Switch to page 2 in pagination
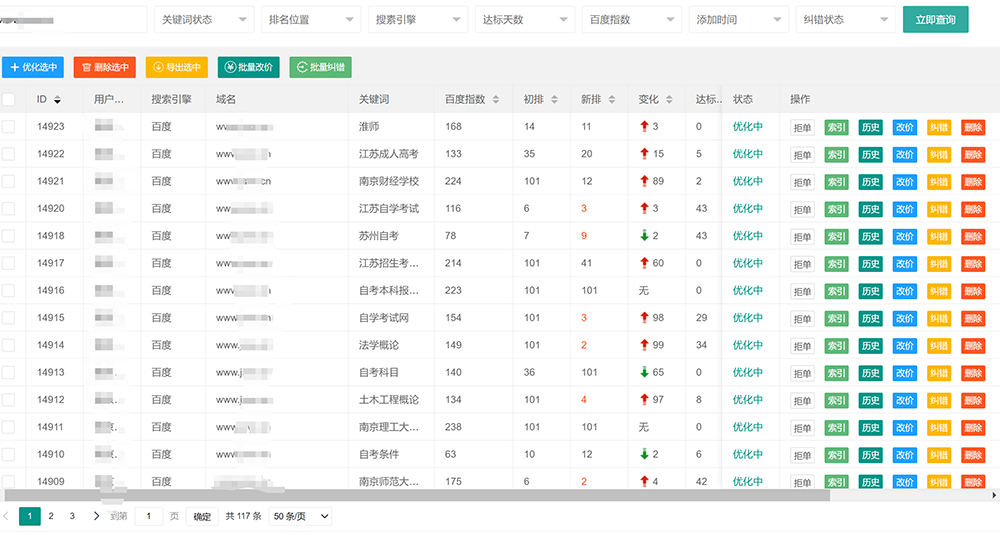Viewport: 1000px width, 553px height. point(51,516)
